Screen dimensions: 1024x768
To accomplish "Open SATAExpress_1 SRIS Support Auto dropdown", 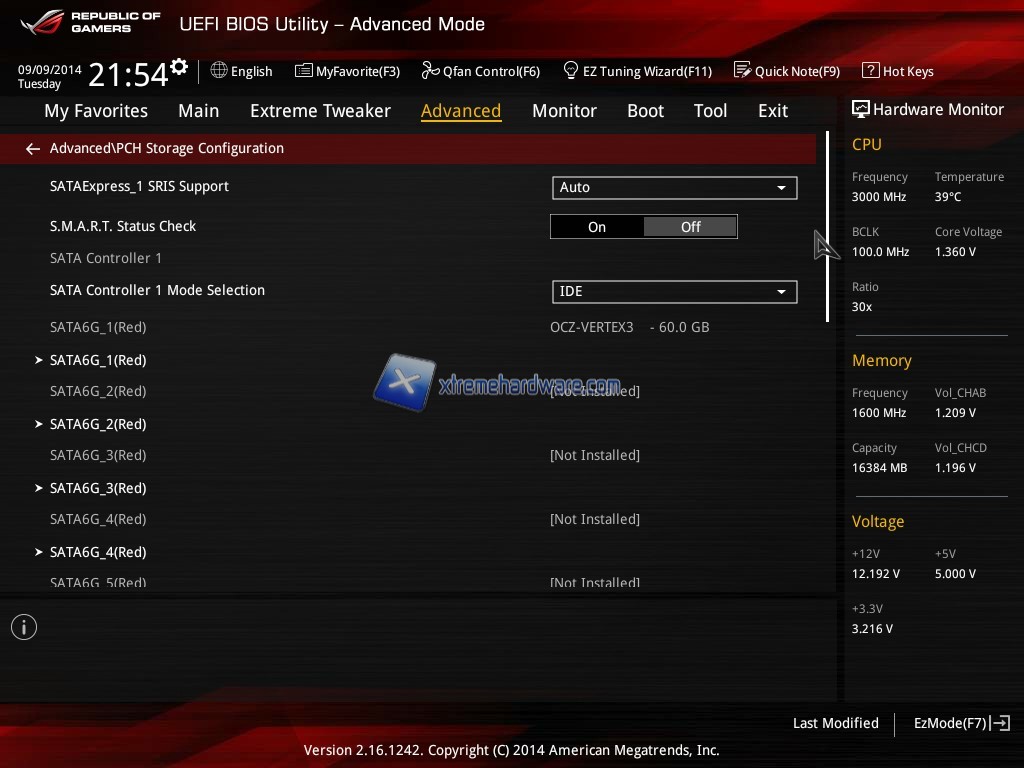I will pos(674,187).
